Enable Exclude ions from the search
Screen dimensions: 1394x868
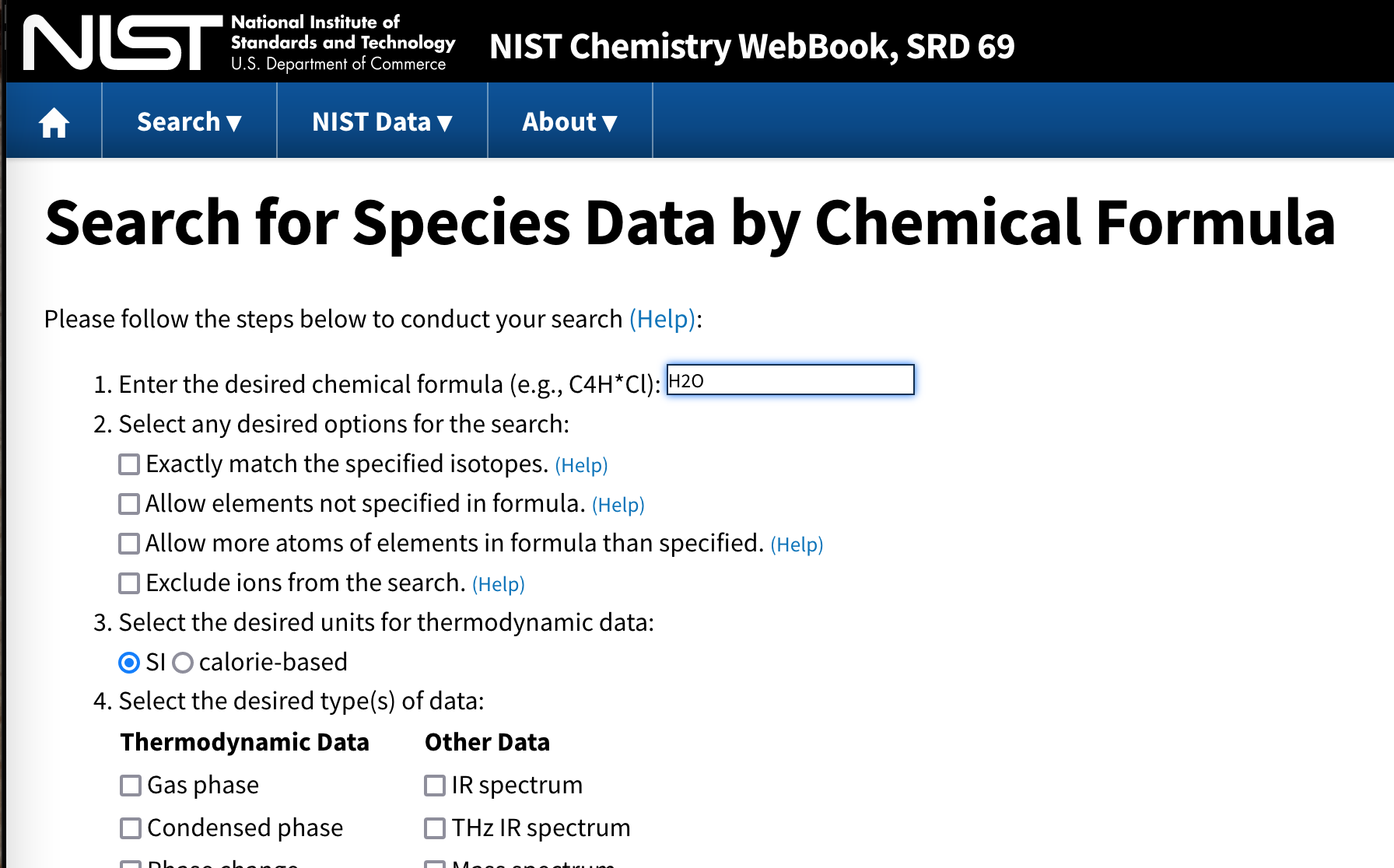point(129,583)
